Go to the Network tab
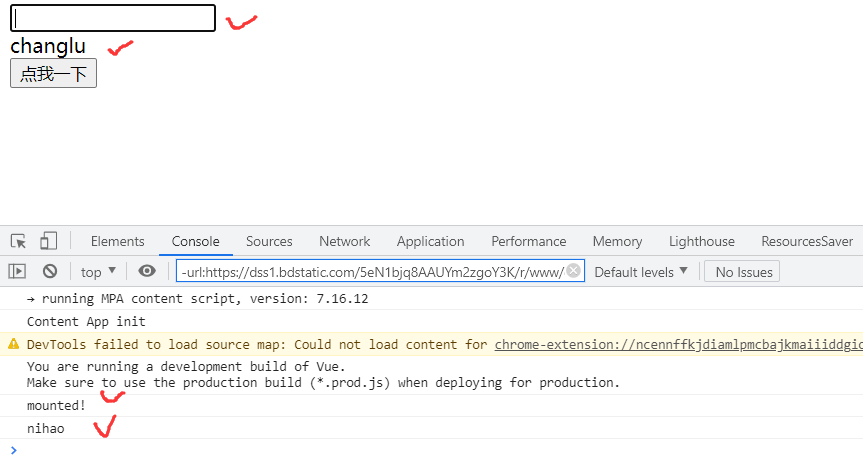Image resolution: width=863 pixels, height=476 pixels. pos(345,242)
